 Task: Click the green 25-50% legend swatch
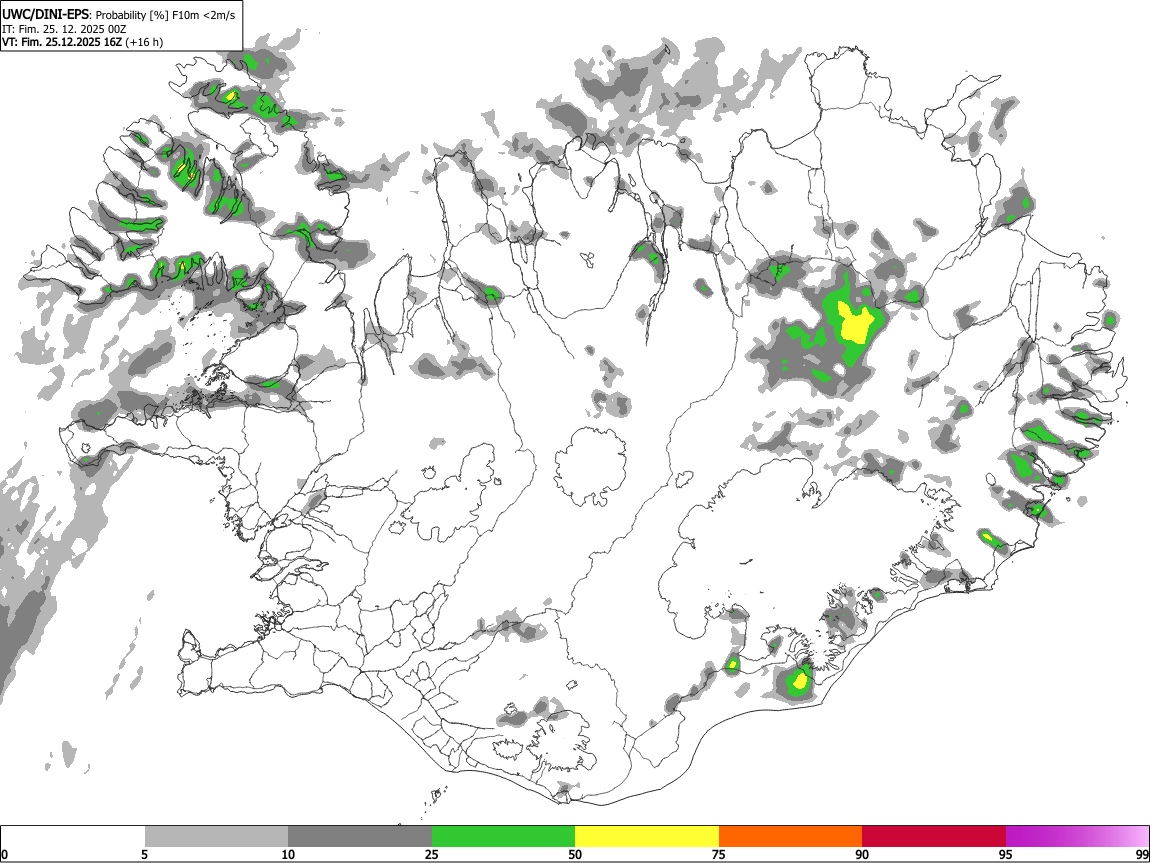pos(503,837)
